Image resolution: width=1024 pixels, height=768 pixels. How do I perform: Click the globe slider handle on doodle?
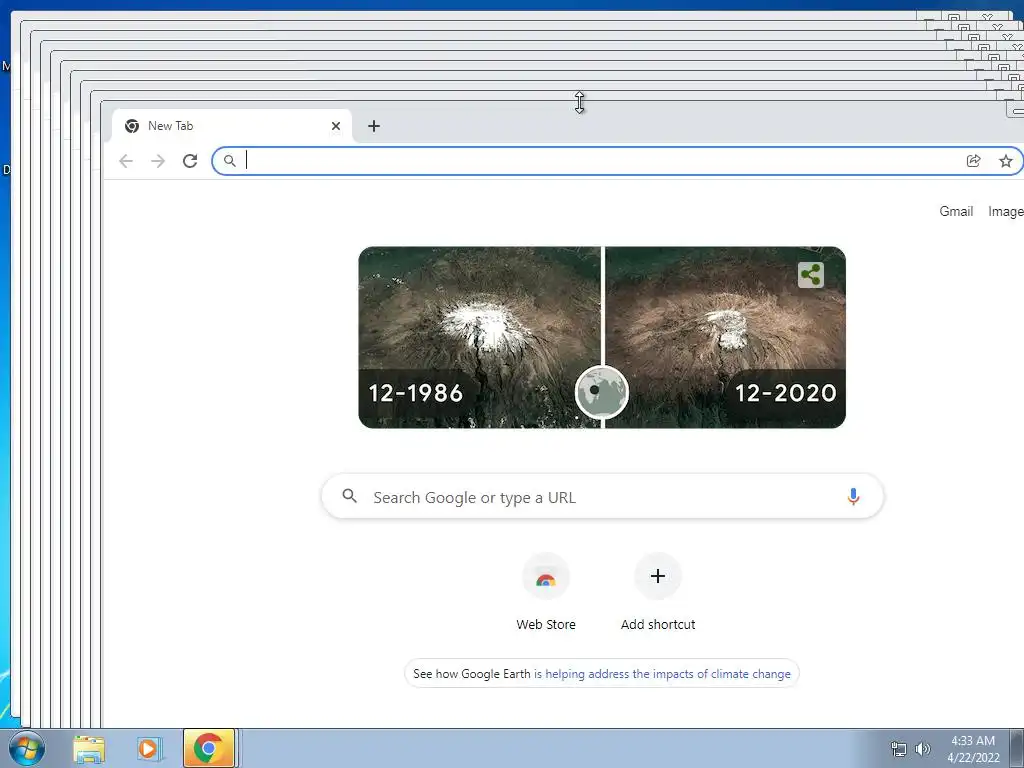point(602,392)
